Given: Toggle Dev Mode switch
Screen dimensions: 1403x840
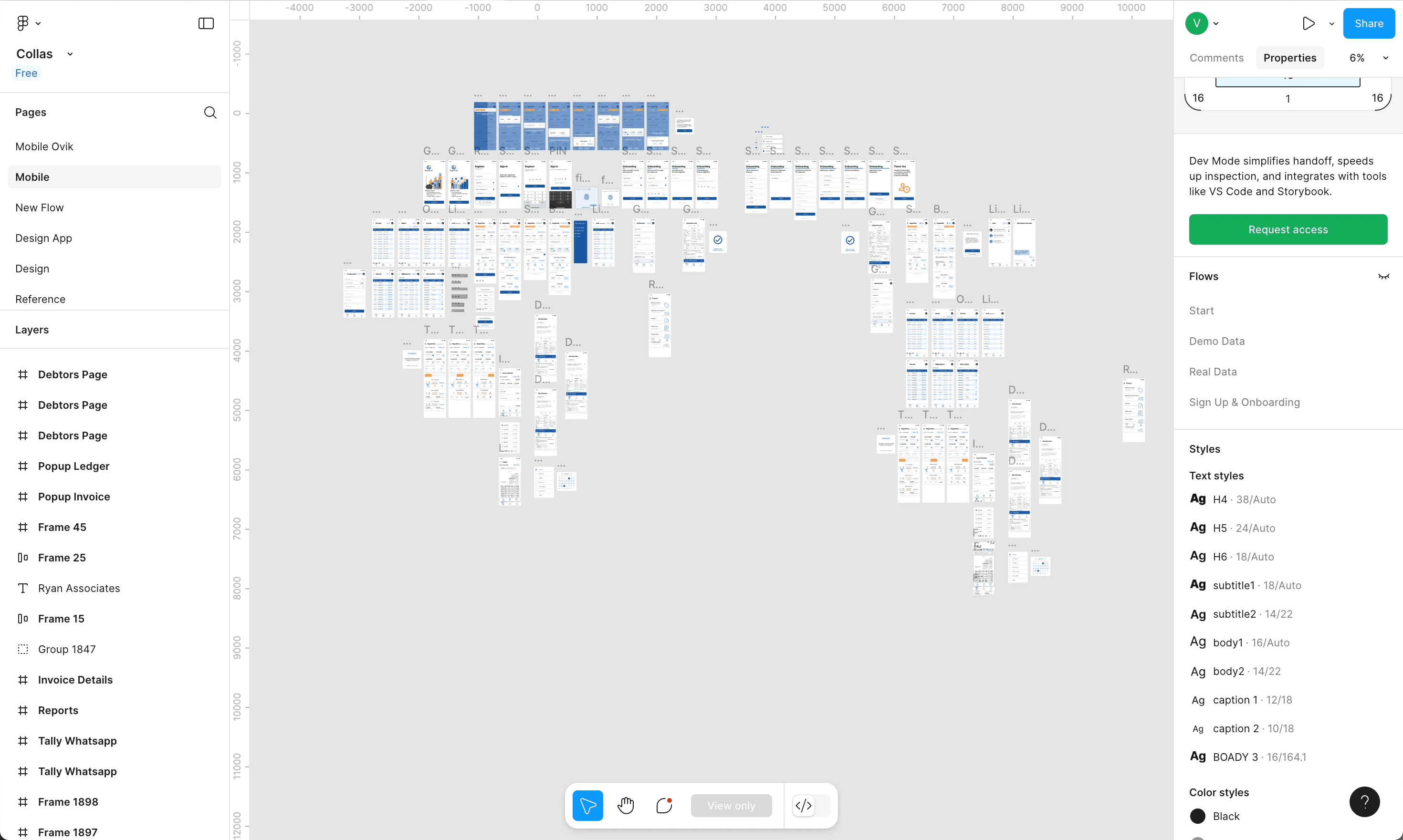Looking at the screenshot, I should pyautogui.click(x=810, y=806).
